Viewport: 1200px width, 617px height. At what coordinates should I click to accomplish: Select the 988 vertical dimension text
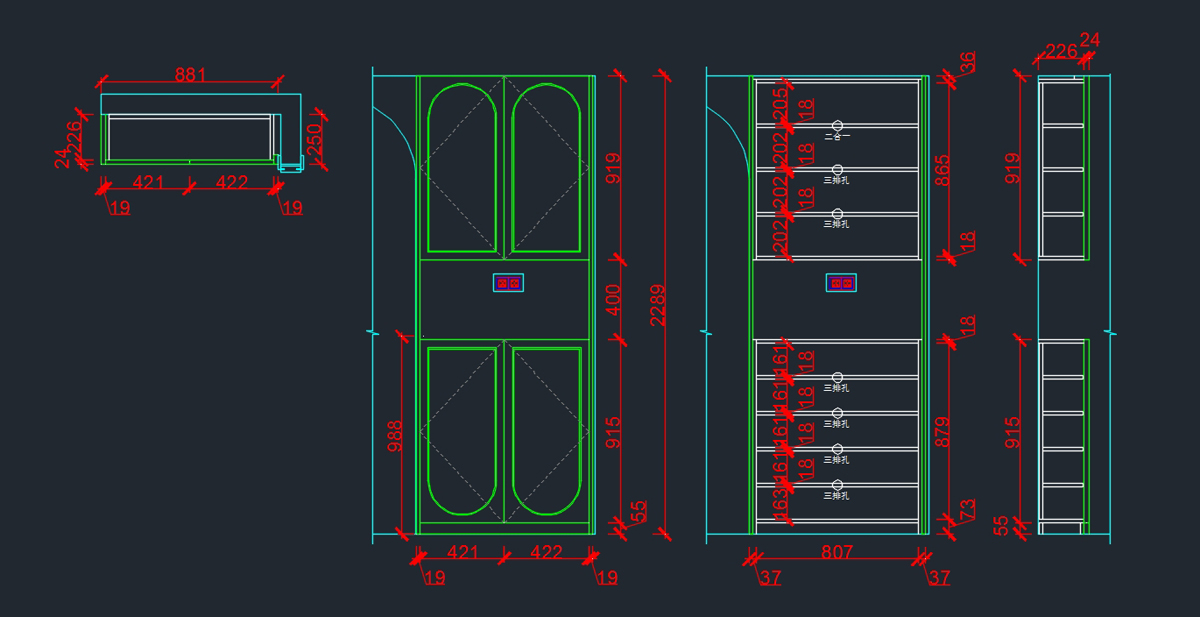(395, 437)
